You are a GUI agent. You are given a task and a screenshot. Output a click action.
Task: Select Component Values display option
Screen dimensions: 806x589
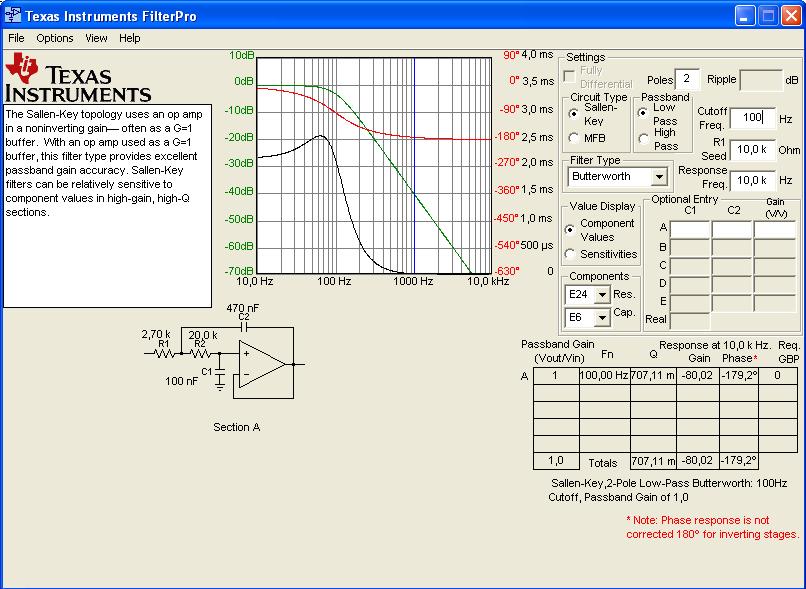click(x=570, y=230)
